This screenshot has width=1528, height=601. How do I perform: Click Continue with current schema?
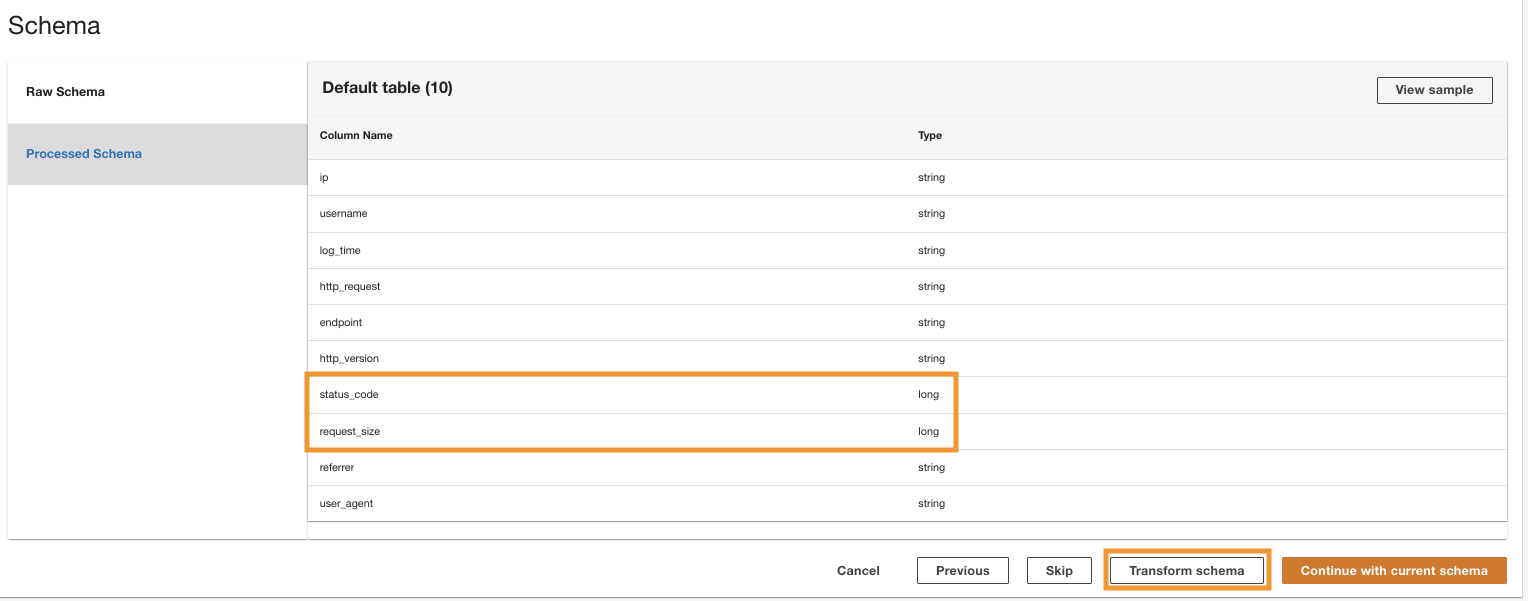[1394, 571]
